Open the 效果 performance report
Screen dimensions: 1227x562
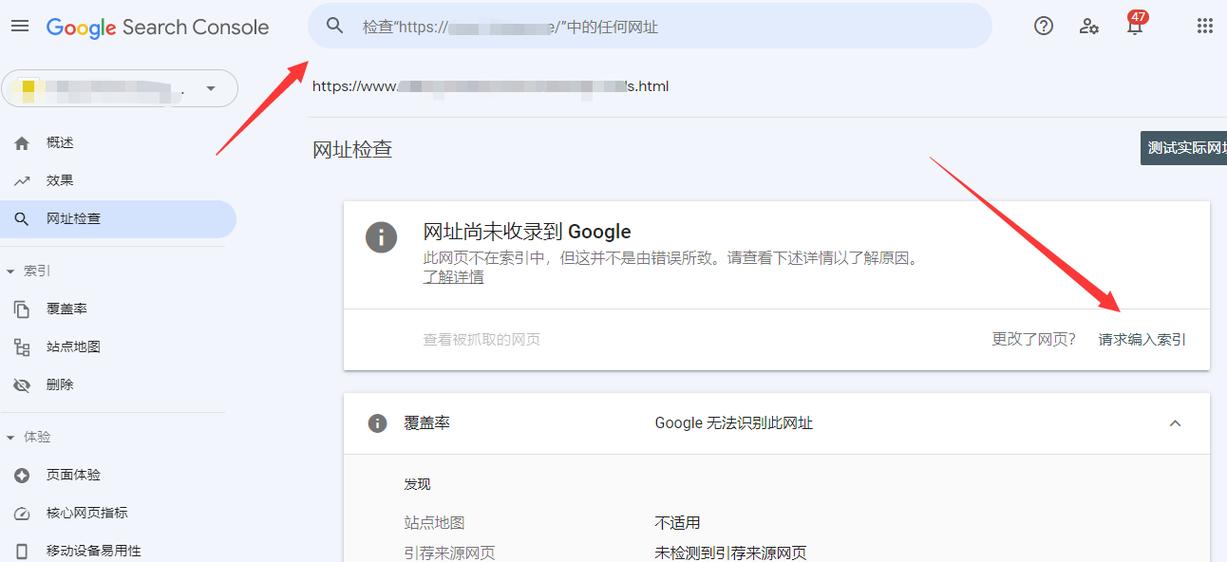coord(60,181)
